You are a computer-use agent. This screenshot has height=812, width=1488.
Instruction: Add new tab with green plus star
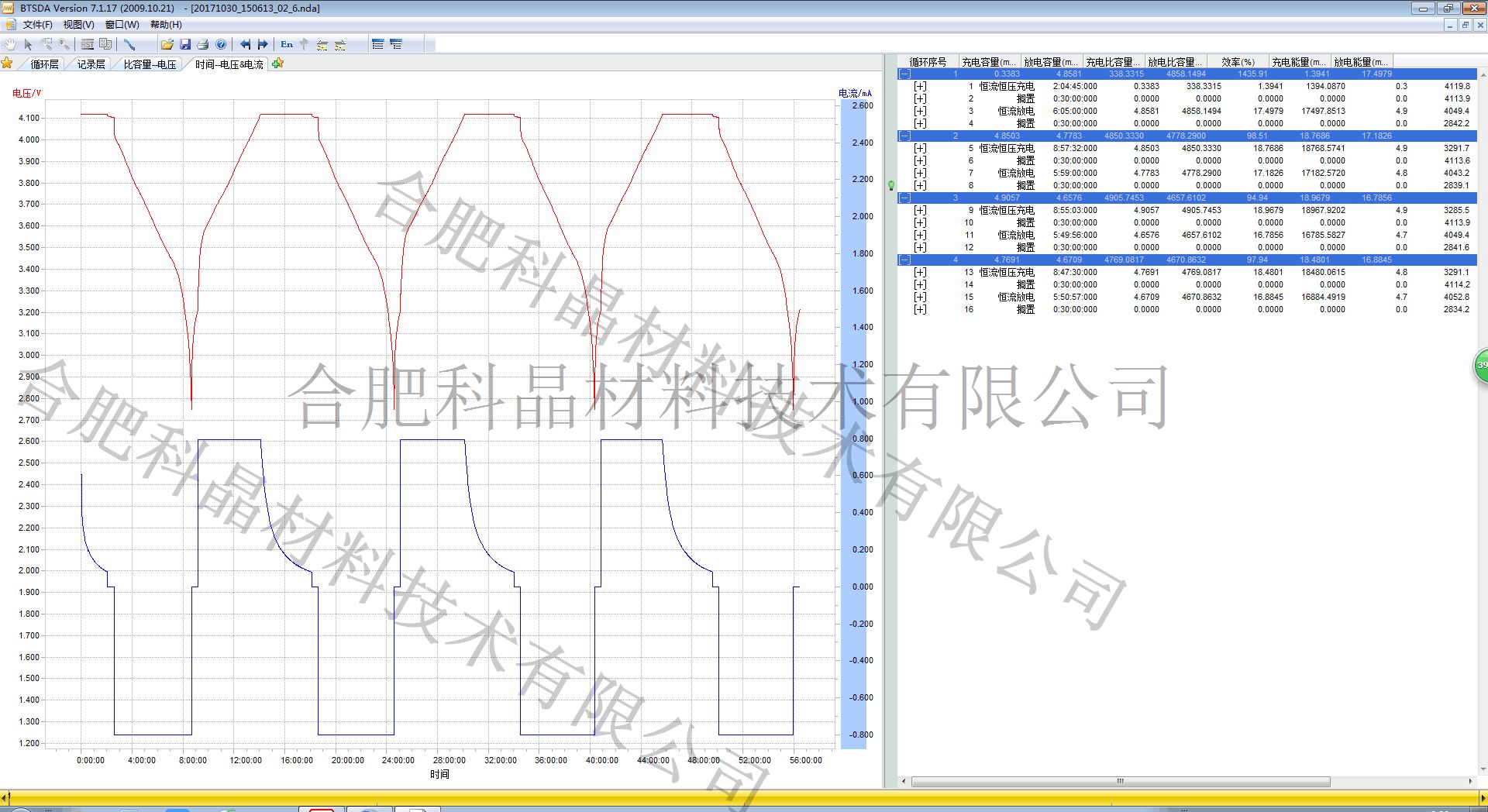point(278,64)
